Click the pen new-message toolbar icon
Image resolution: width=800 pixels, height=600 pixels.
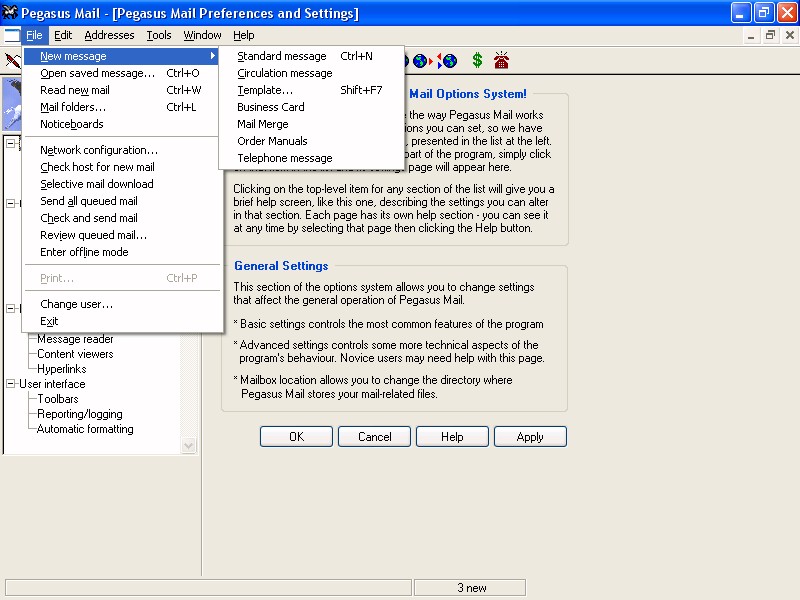(12, 61)
